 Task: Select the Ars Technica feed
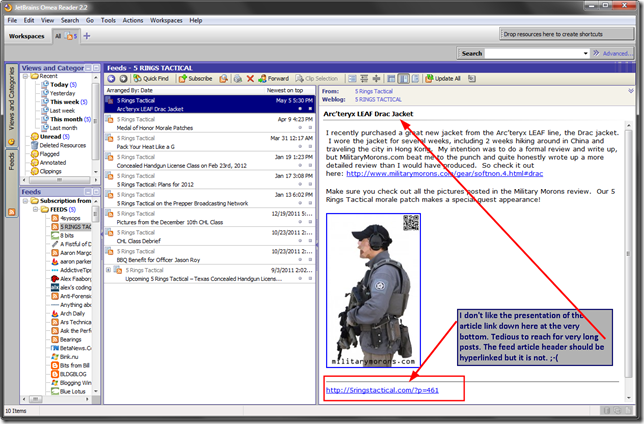coord(71,322)
